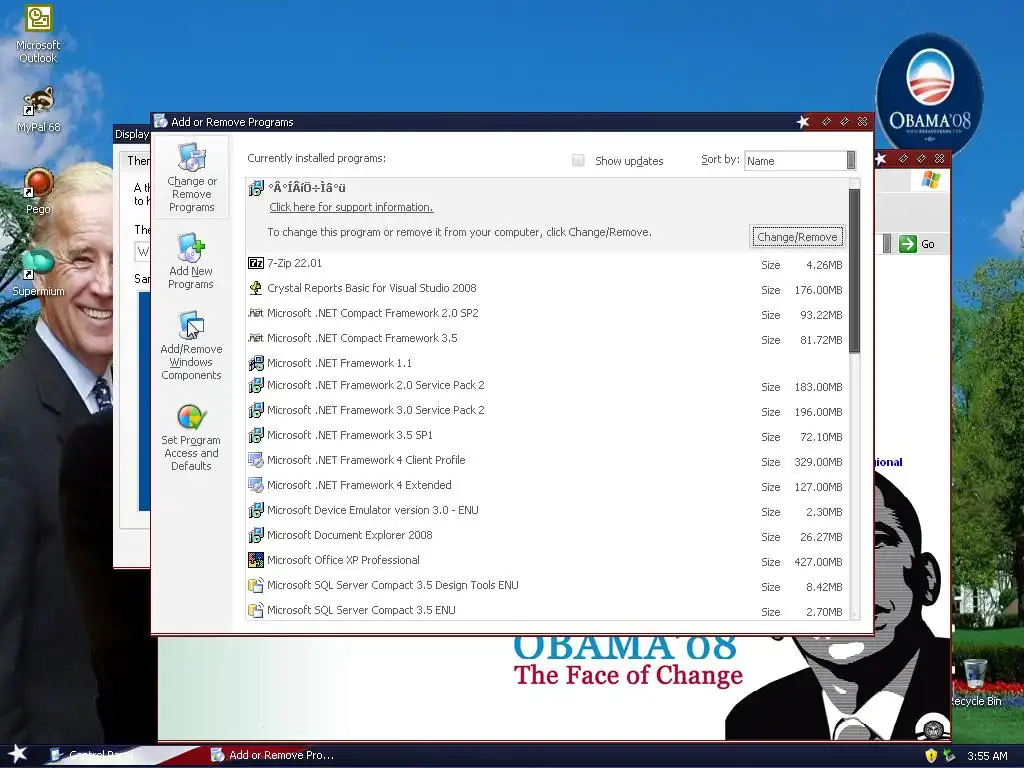Click the dropdown arrow left of Go button
Image resolution: width=1024 pixels, height=768 pixels.
(x=887, y=244)
